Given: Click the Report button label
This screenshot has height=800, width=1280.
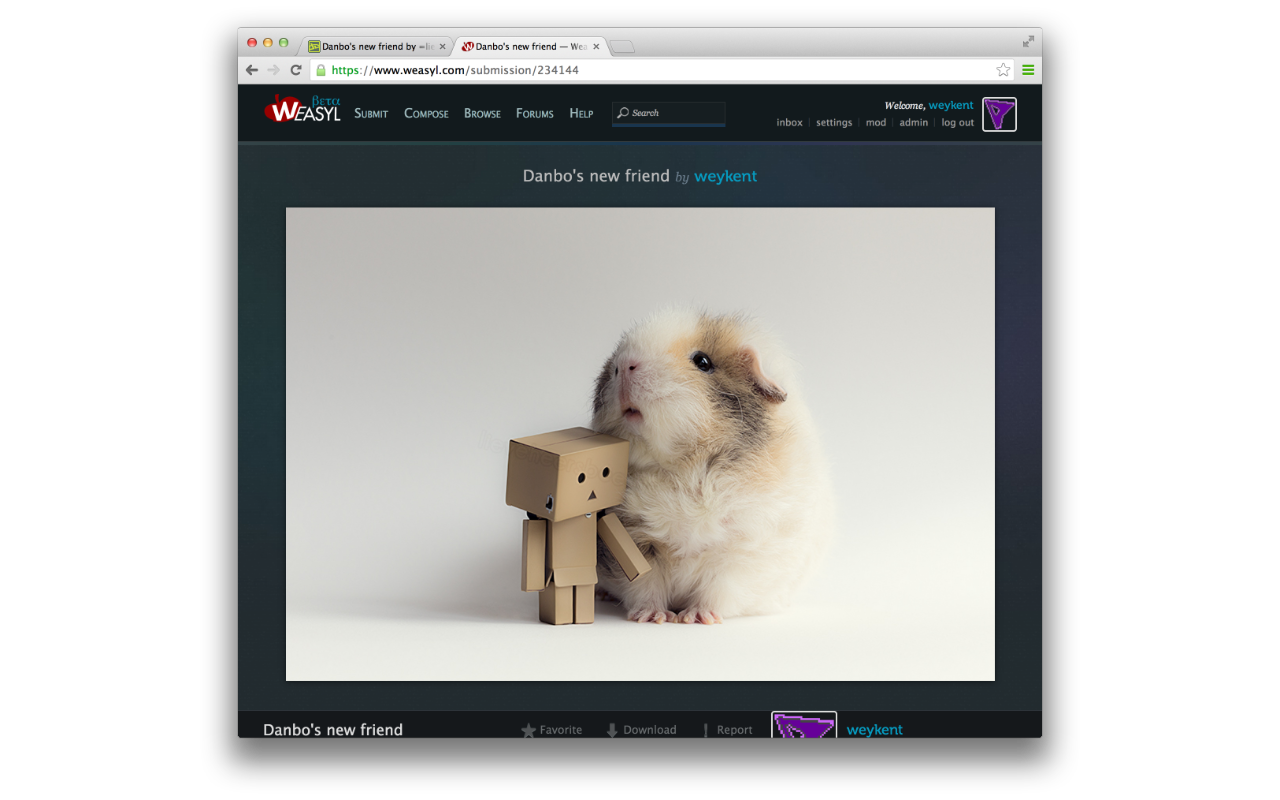Looking at the screenshot, I should (x=735, y=730).
